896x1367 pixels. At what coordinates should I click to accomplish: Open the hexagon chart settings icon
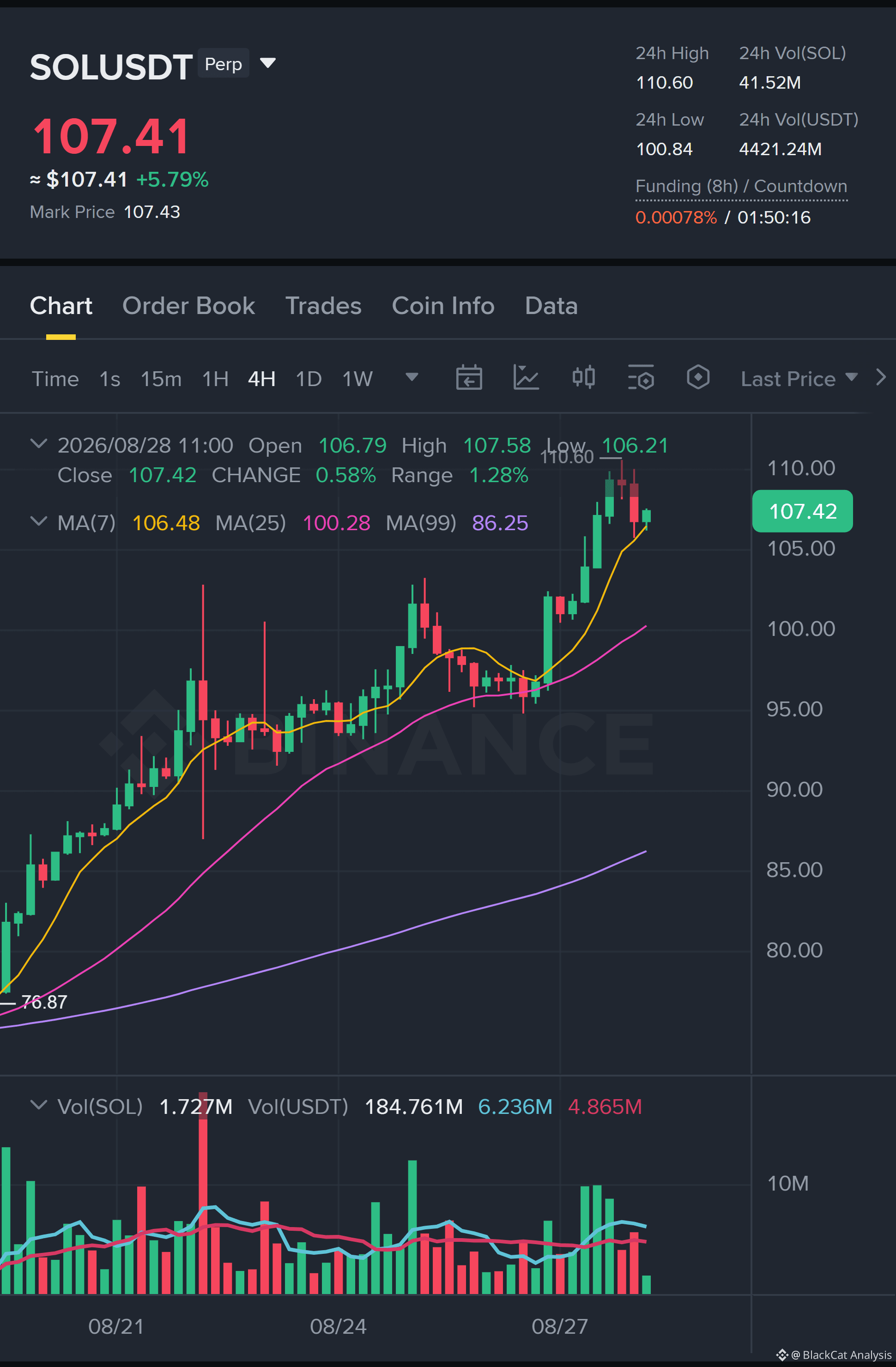[x=698, y=377]
